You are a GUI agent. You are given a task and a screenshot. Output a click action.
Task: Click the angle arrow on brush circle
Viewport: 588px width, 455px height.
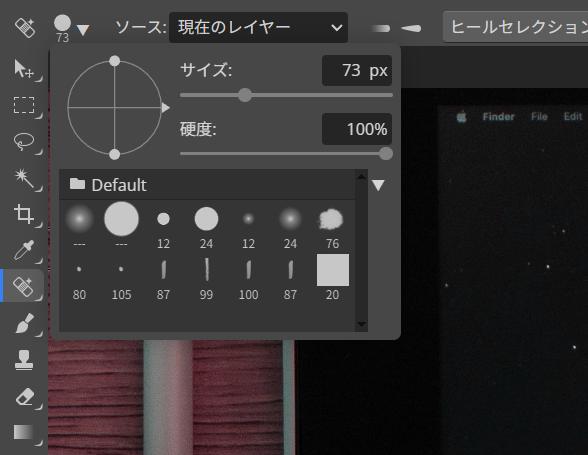(x=165, y=108)
